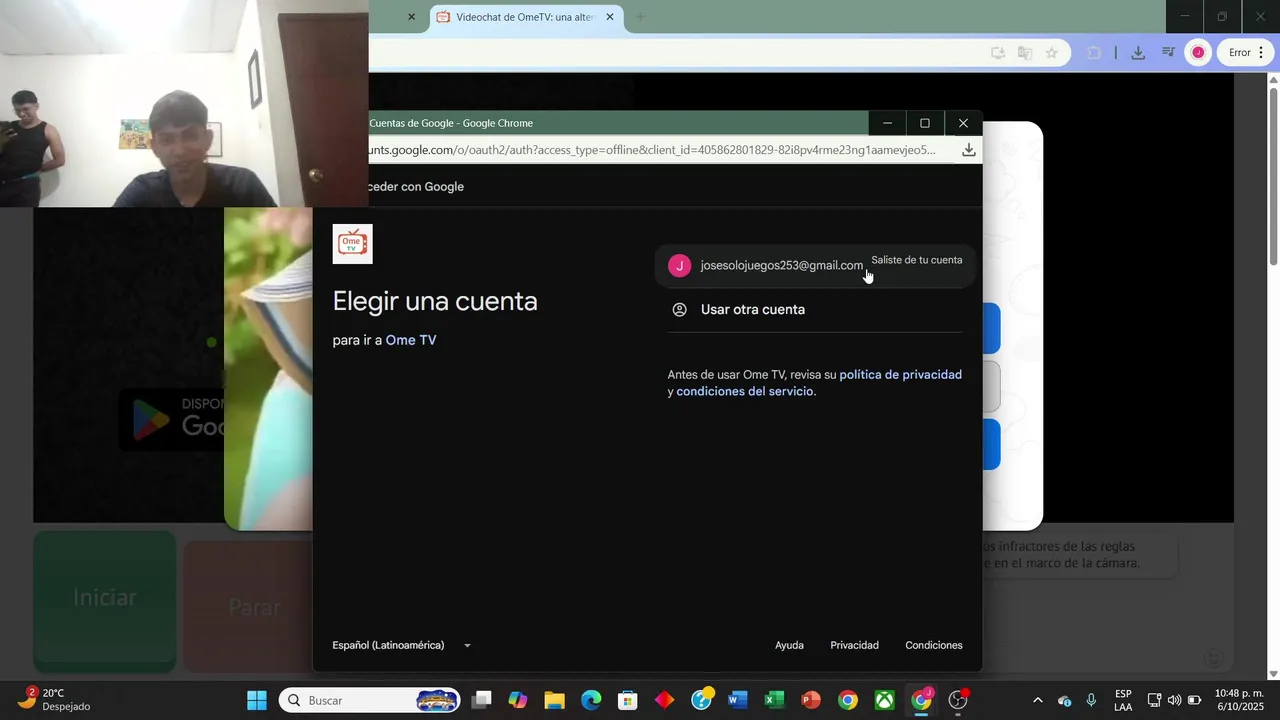Open the Chrome taskbar icon with the J badge
The image size is (1280, 720).
(x=921, y=700)
